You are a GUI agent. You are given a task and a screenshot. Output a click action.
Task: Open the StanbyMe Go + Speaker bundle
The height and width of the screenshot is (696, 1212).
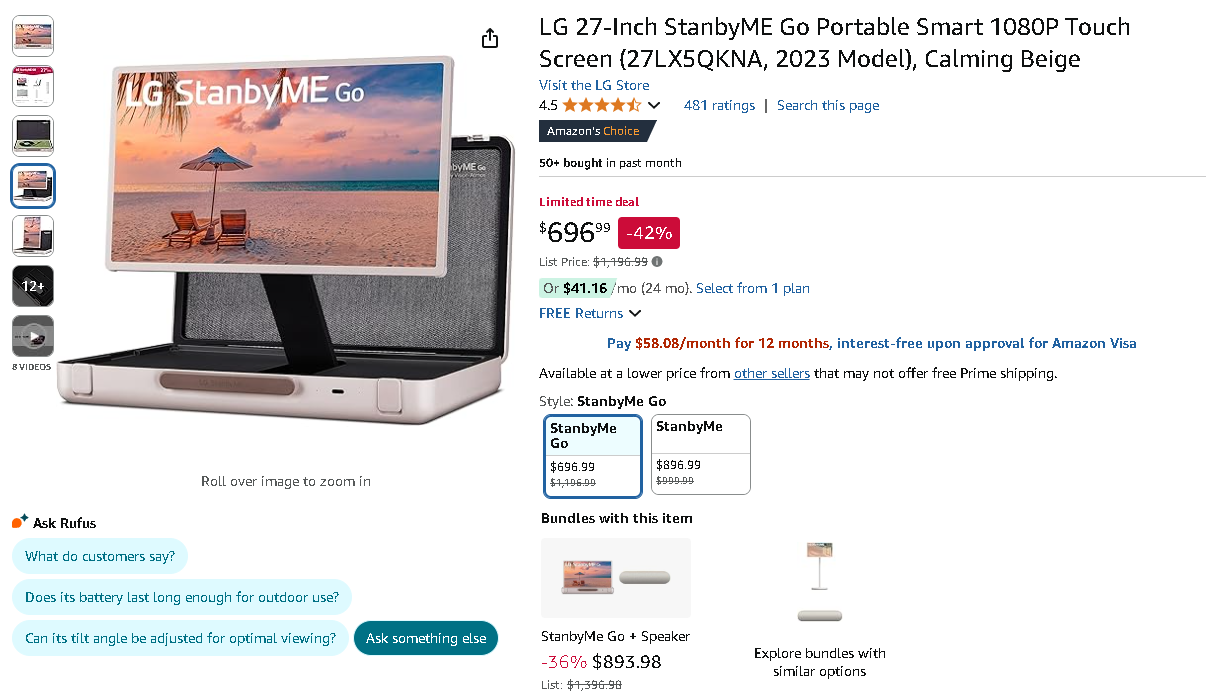tap(615, 578)
